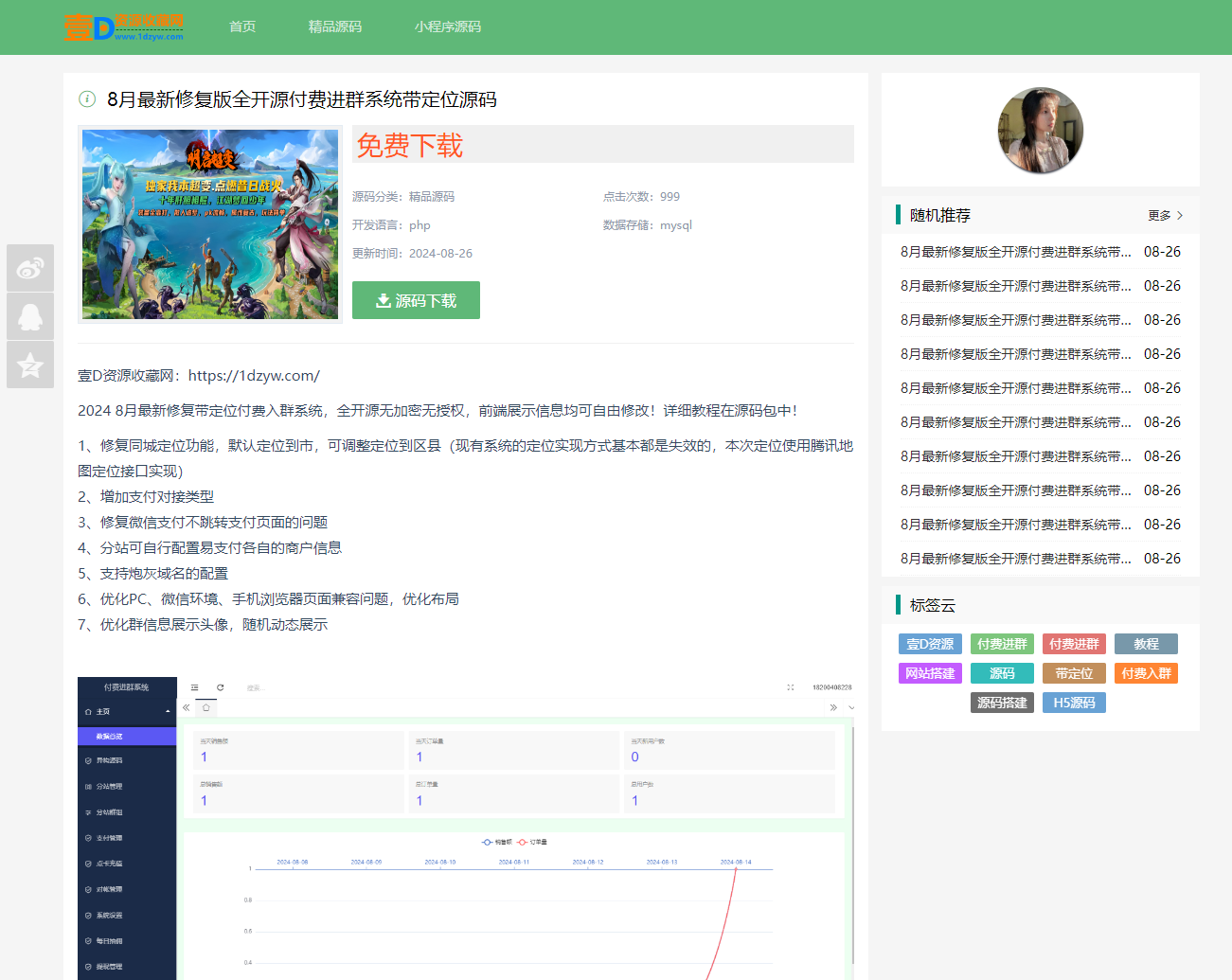Screen dimensions: 1232x980
Task: Click the green 源码下载 download button
Action: (x=416, y=299)
